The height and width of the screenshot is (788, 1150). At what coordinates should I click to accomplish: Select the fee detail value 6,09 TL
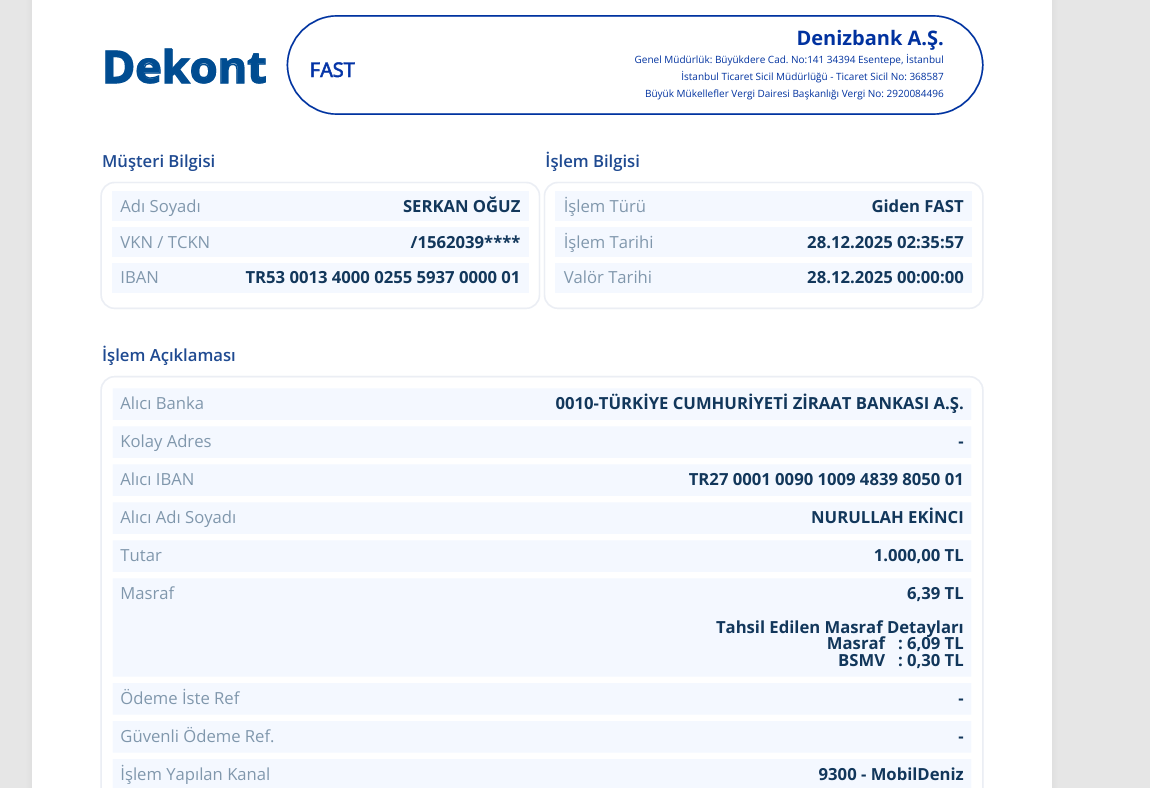click(935, 643)
